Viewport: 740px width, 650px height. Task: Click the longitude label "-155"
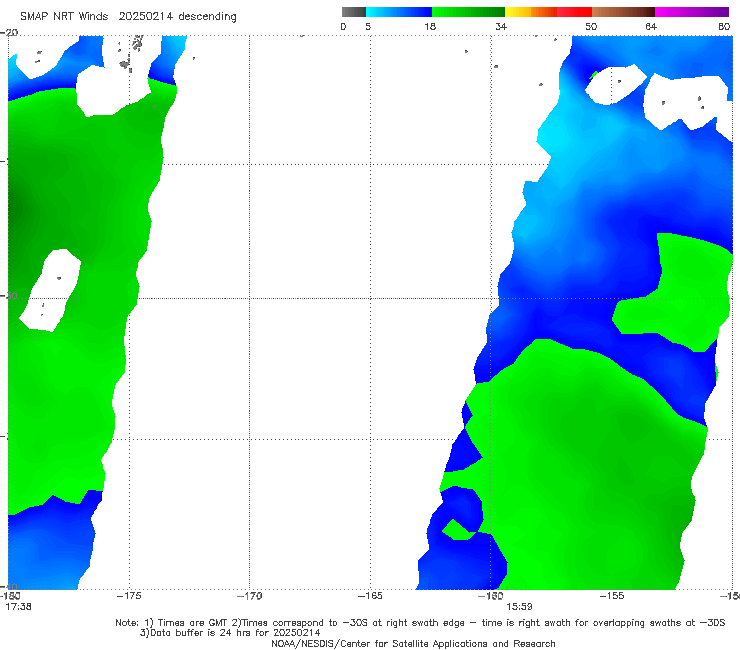point(612,596)
